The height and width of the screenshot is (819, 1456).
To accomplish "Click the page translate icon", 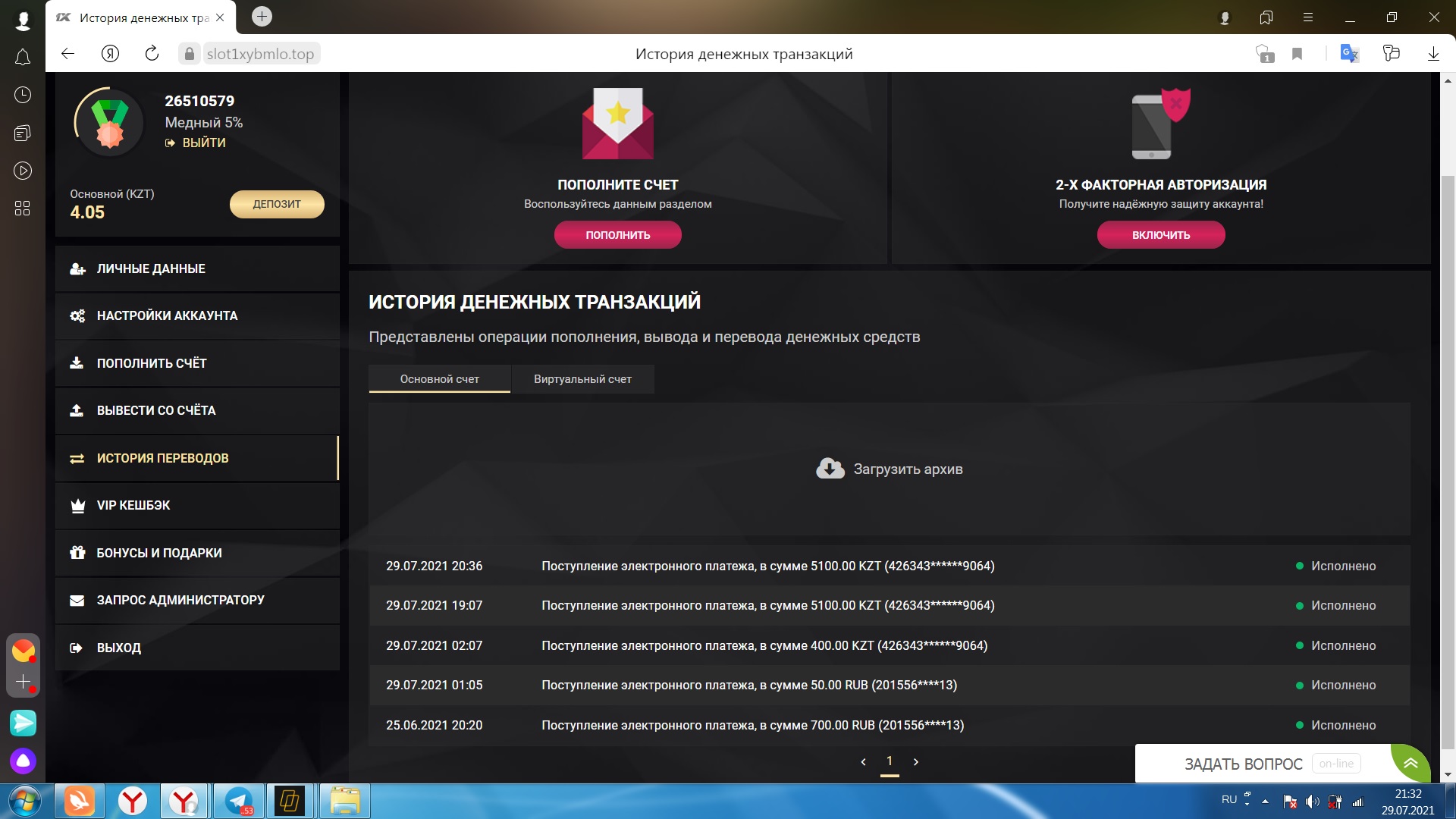I will coord(1349,54).
